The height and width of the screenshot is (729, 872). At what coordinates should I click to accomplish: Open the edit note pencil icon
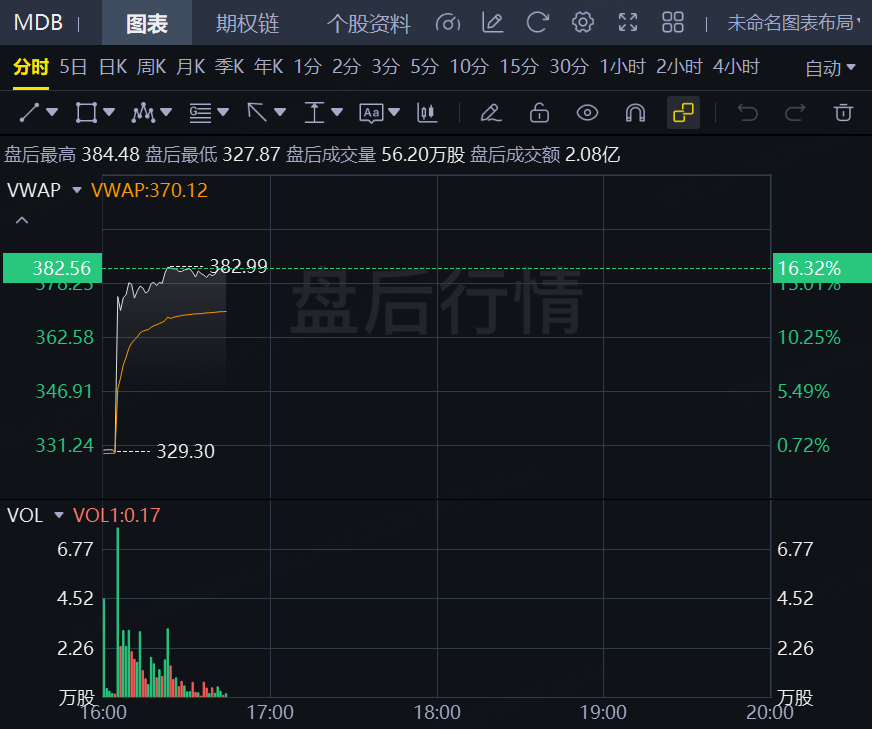coord(492,23)
